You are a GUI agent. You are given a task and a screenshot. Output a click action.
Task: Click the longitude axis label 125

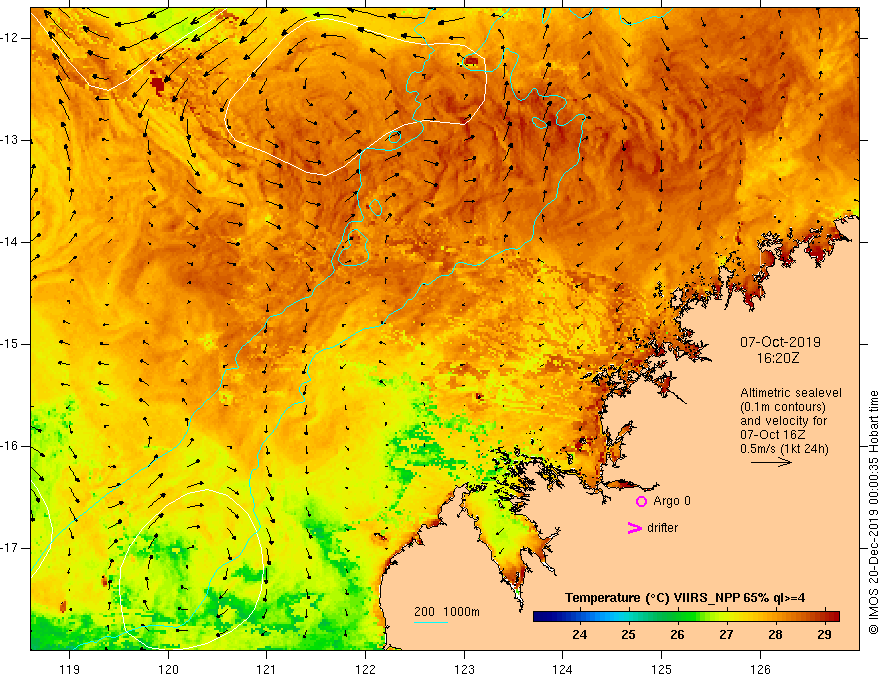click(x=662, y=669)
